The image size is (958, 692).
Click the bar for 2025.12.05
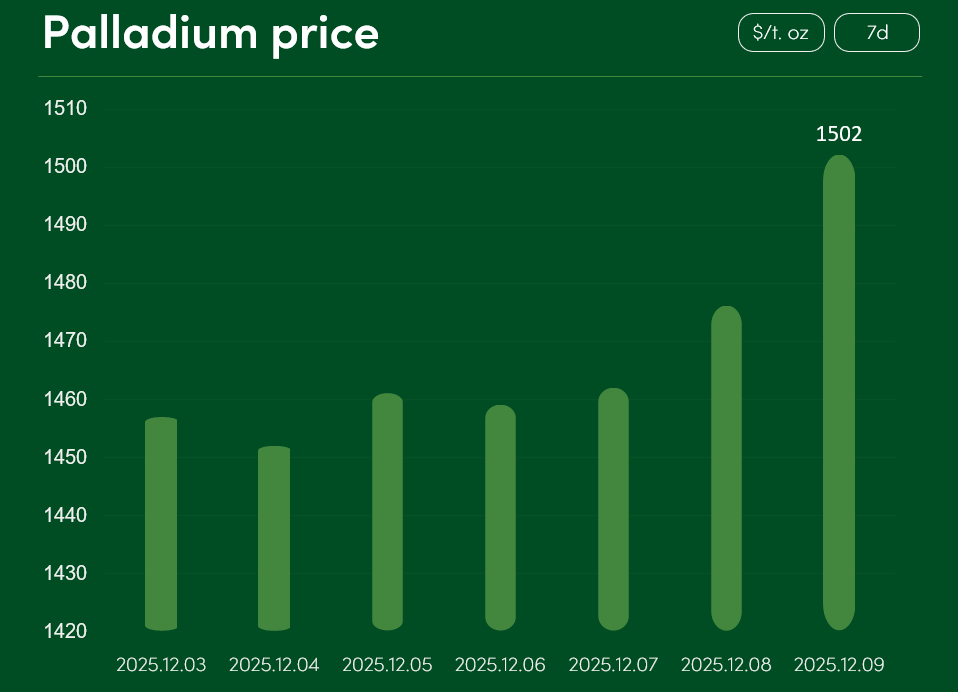387,512
